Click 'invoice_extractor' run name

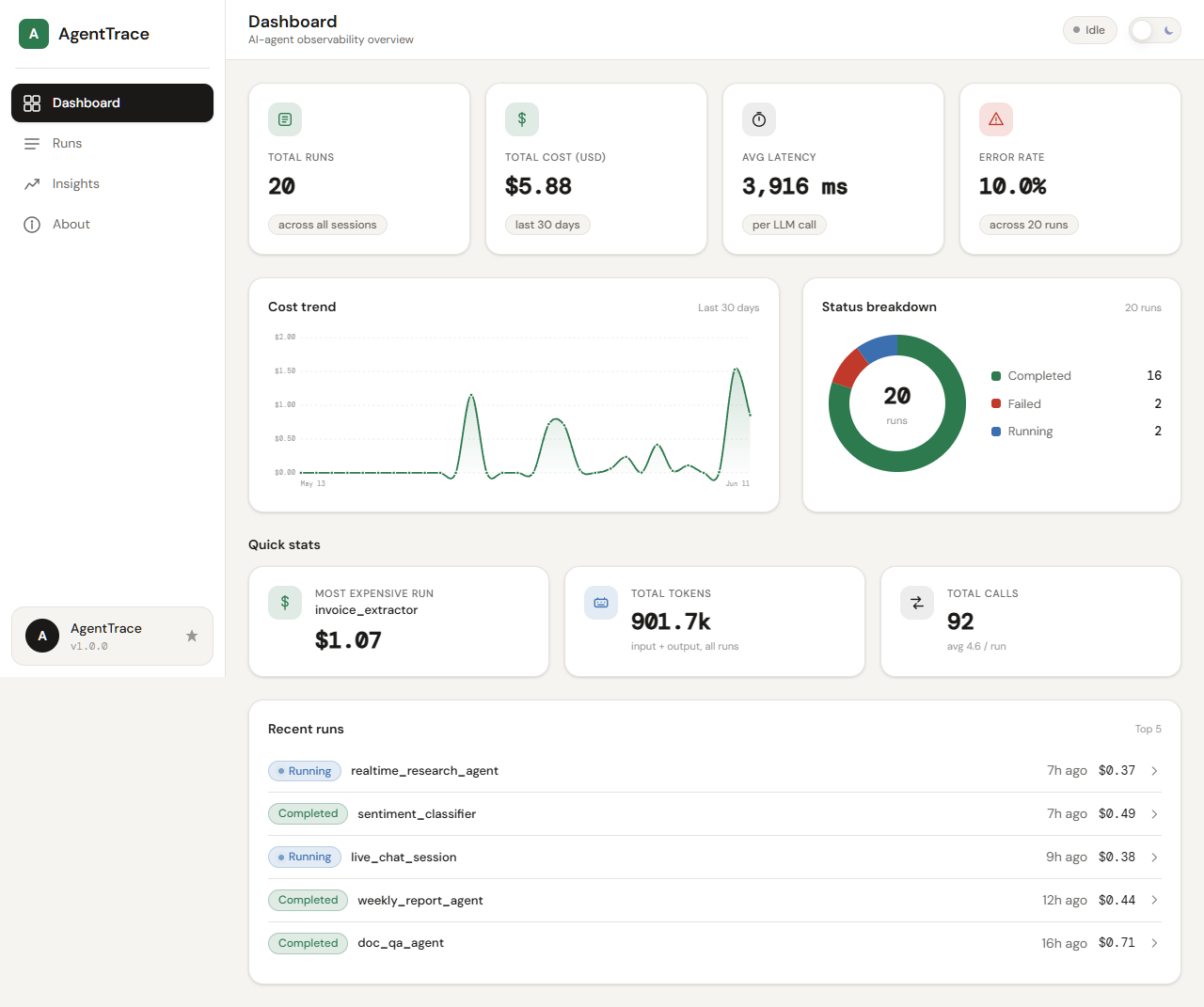click(366, 610)
